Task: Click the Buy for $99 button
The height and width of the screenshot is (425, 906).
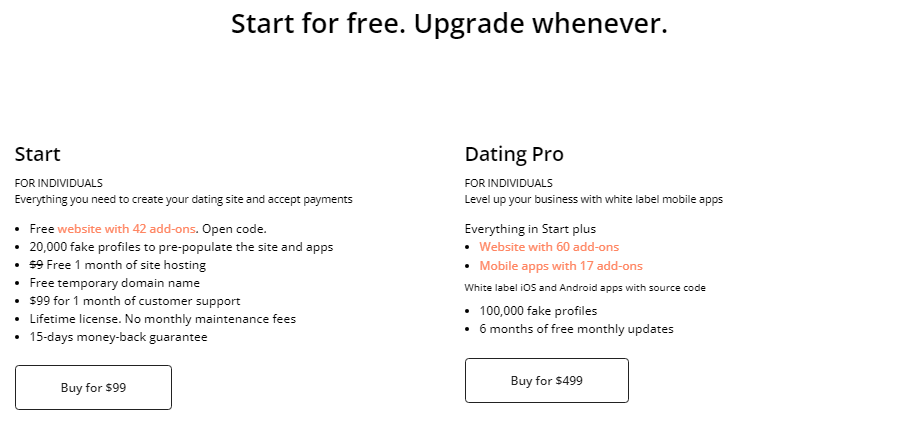Action: 93,387
